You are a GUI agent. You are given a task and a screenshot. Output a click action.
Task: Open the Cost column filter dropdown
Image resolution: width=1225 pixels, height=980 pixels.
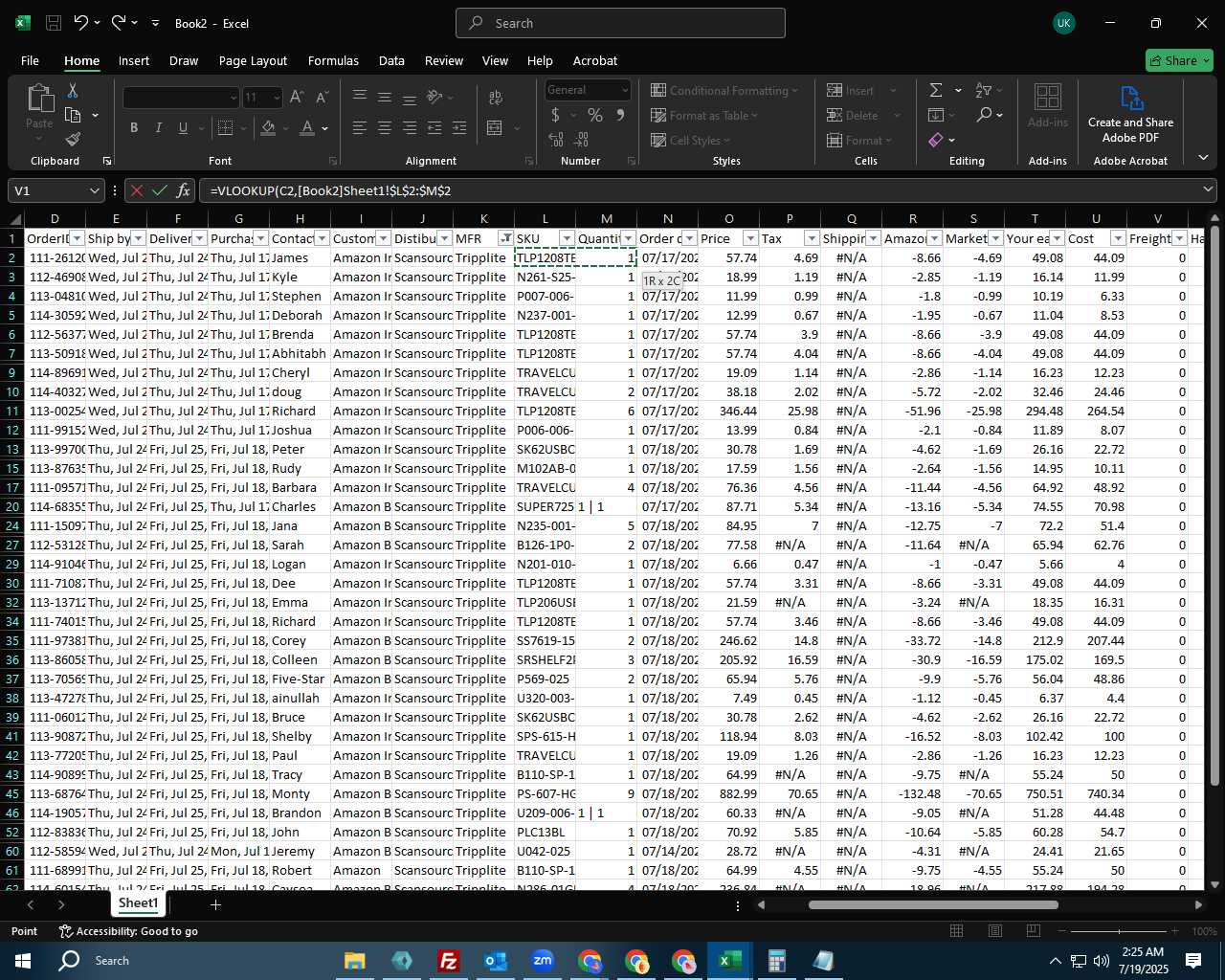tap(1118, 238)
